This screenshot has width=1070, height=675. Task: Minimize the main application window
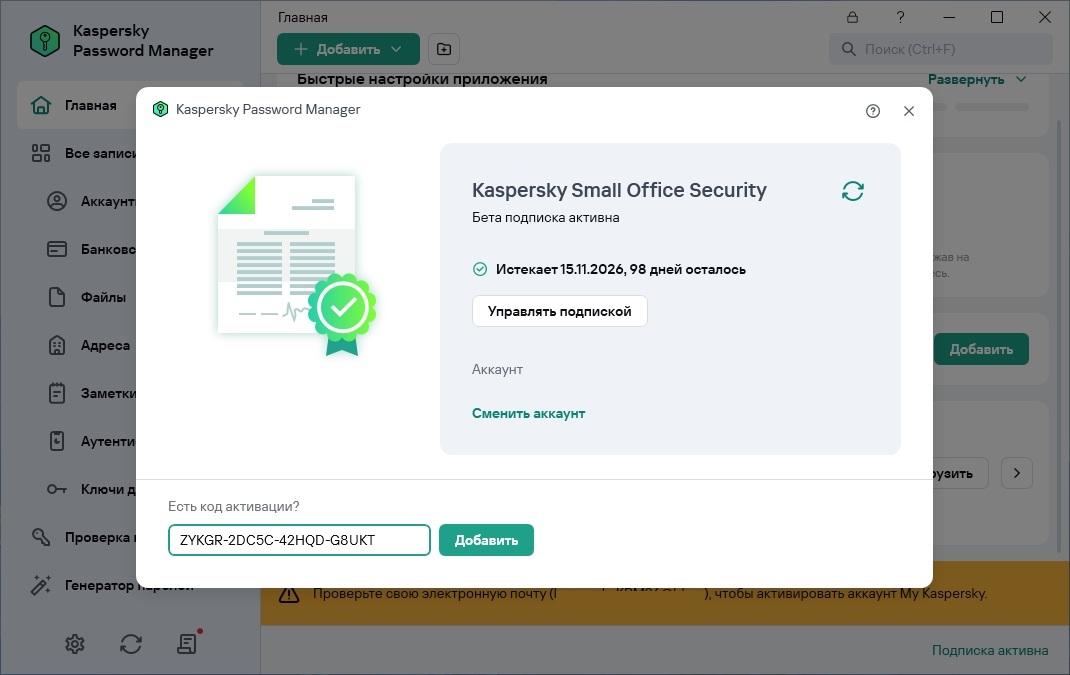point(949,17)
